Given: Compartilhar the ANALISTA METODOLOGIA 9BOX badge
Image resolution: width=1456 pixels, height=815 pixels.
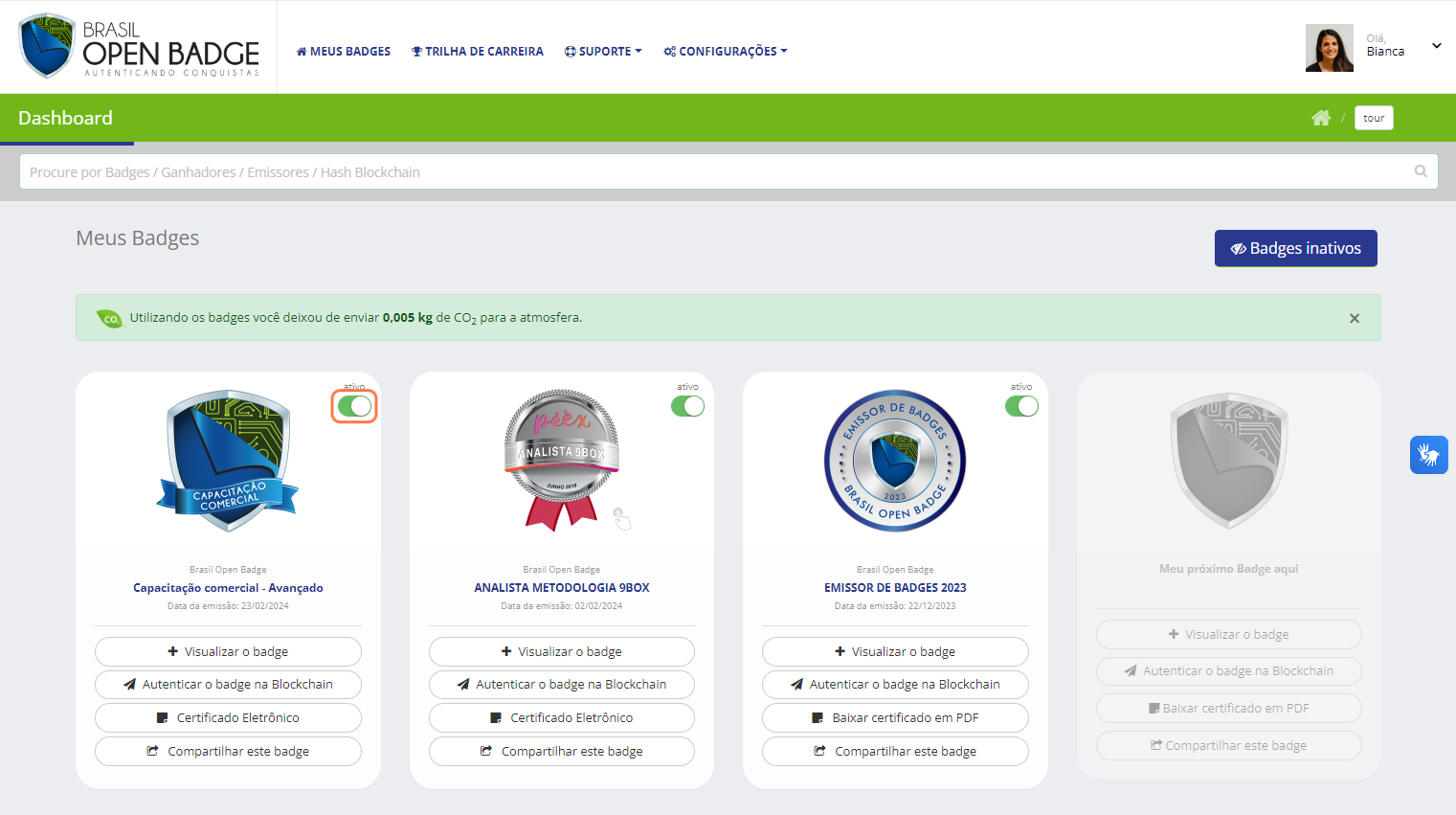Looking at the screenshot, I should 562,751.
